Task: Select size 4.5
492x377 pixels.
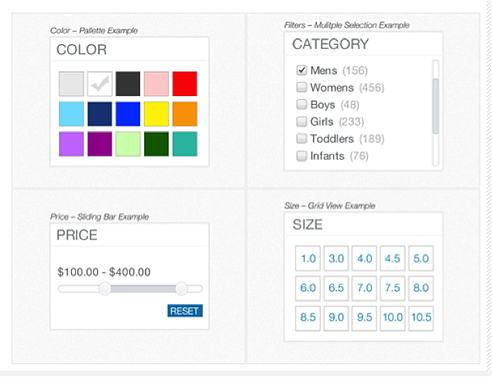Action: tap(393, 258)
